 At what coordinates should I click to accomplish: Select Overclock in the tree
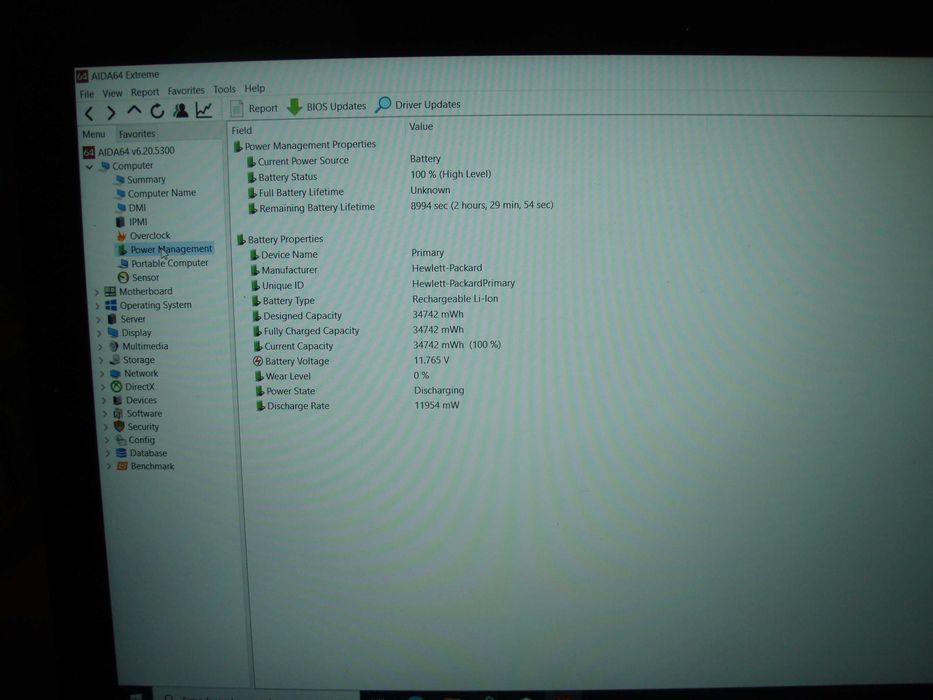pos(143,236)
